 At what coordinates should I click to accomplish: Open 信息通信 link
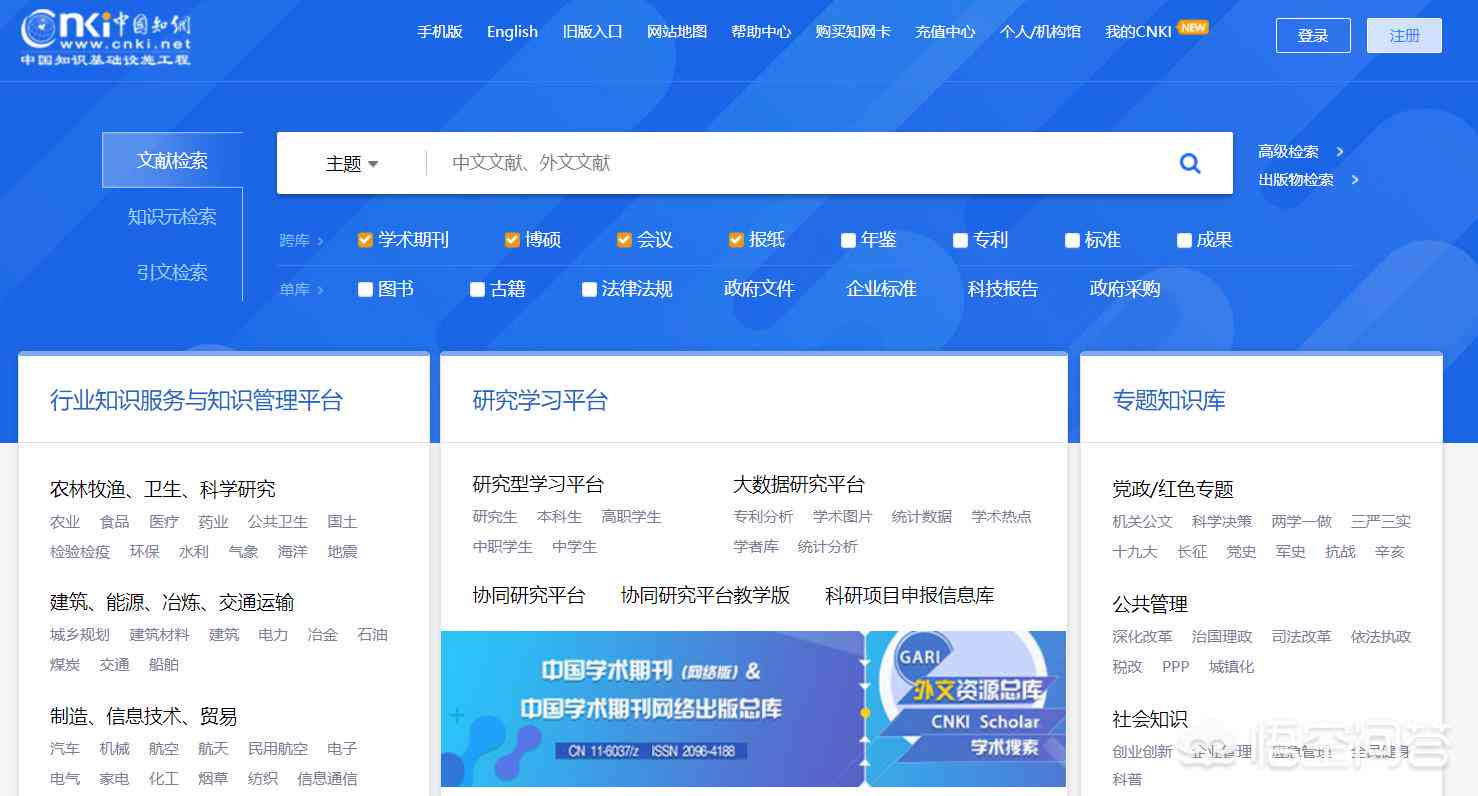[327, 779]
